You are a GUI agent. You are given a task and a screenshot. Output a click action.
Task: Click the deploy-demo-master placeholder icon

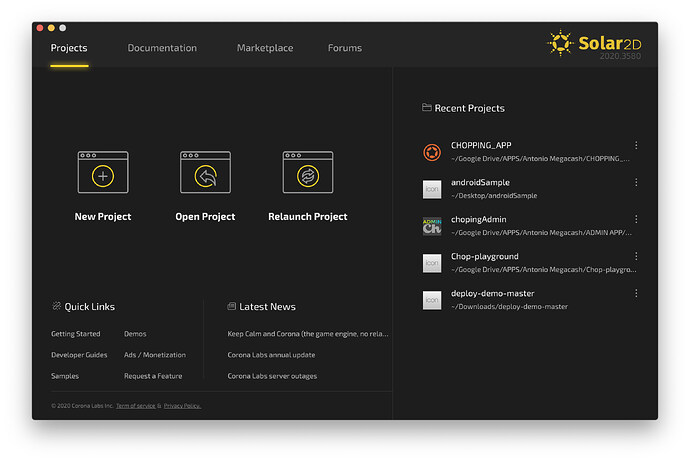point(432,300)
